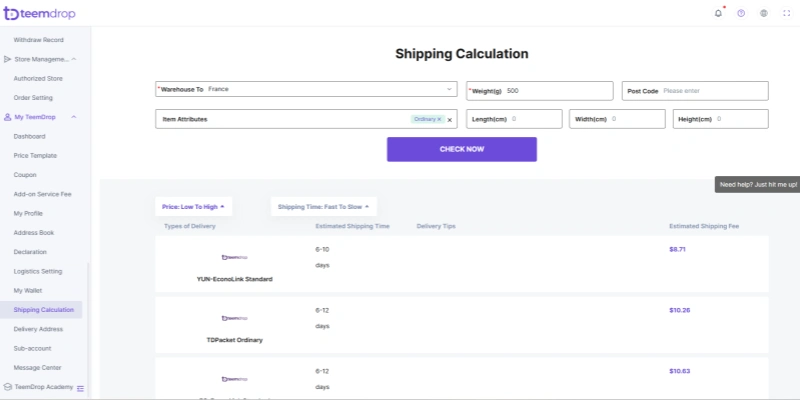The width and height of the screenshot is (800, 400).
Task: Click the Types of Delivery column header
Action: click(190, 226)
